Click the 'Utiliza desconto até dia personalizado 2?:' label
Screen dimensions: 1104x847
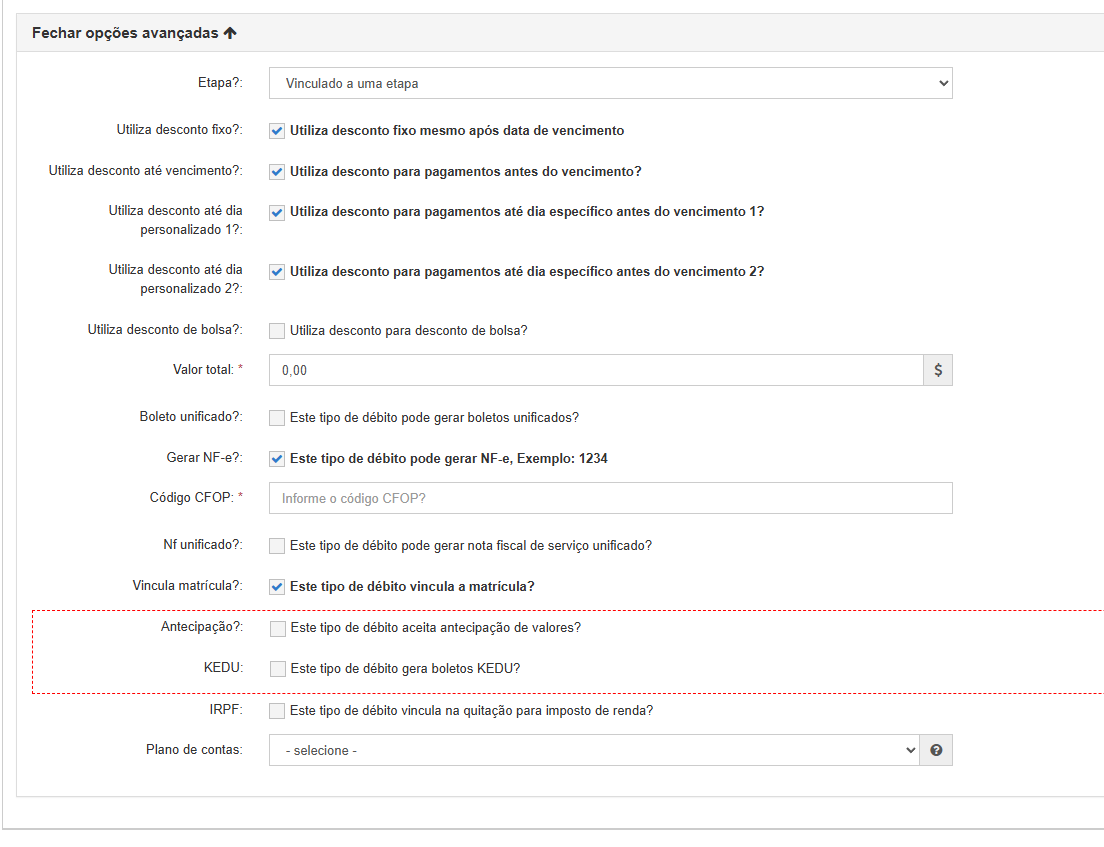pos(175,279)
